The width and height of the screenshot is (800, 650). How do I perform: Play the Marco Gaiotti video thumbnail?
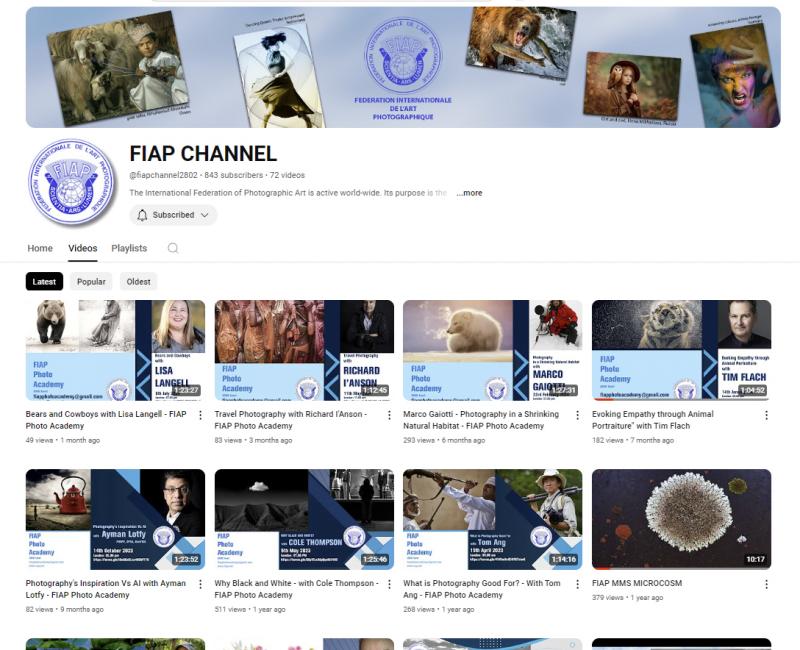click(x=493, y=350)
